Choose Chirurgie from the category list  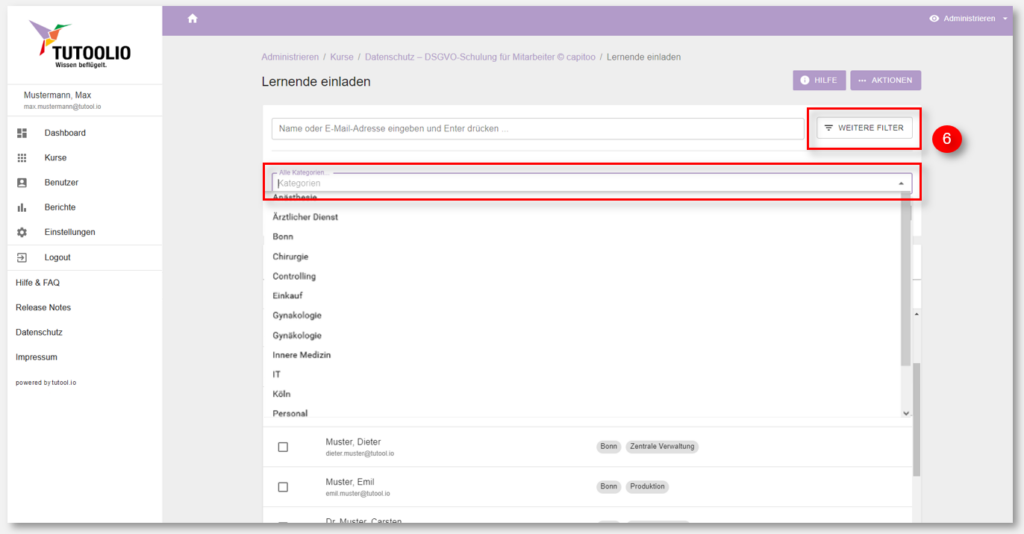291,257
